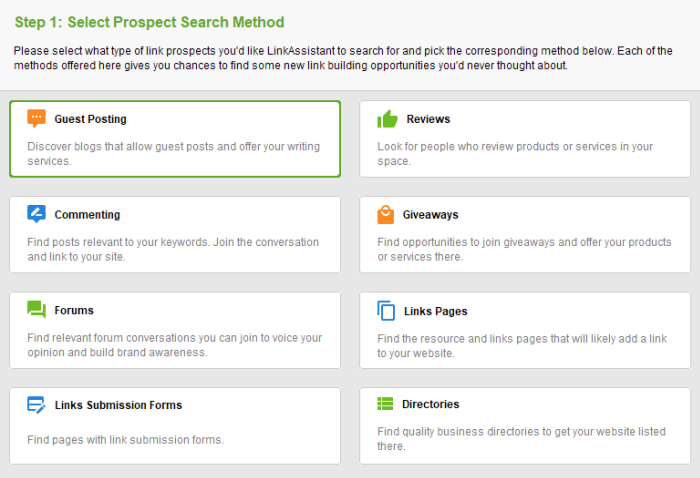Screen dimensions: 700x478
Task: Choose the Giveaways search method title
Action: click(x=431, y=215)
